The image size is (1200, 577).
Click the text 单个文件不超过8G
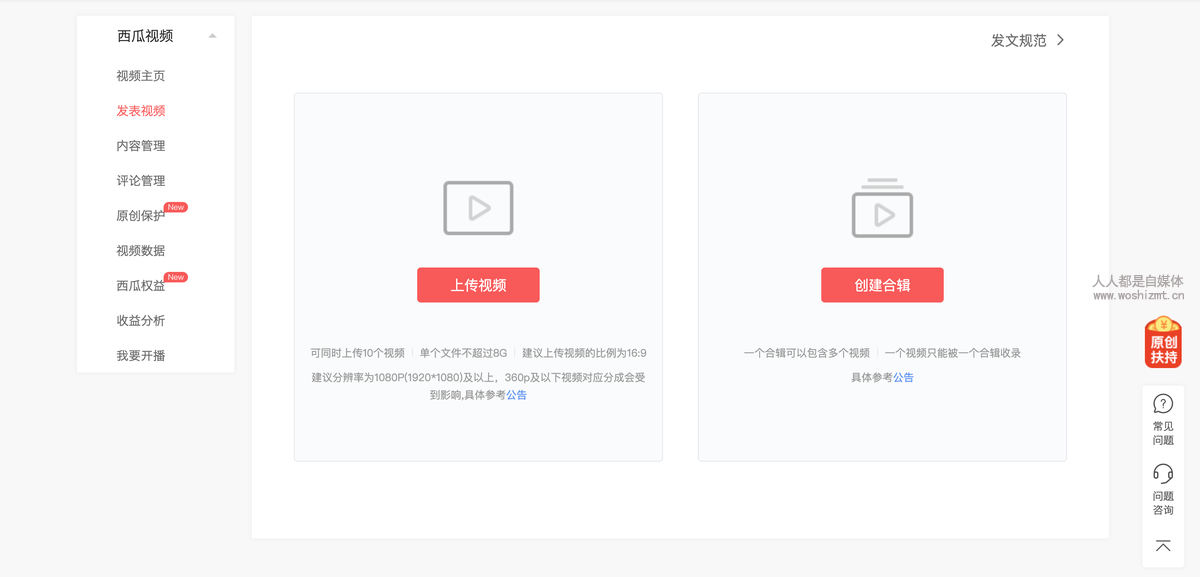click(x=463, y=353)
